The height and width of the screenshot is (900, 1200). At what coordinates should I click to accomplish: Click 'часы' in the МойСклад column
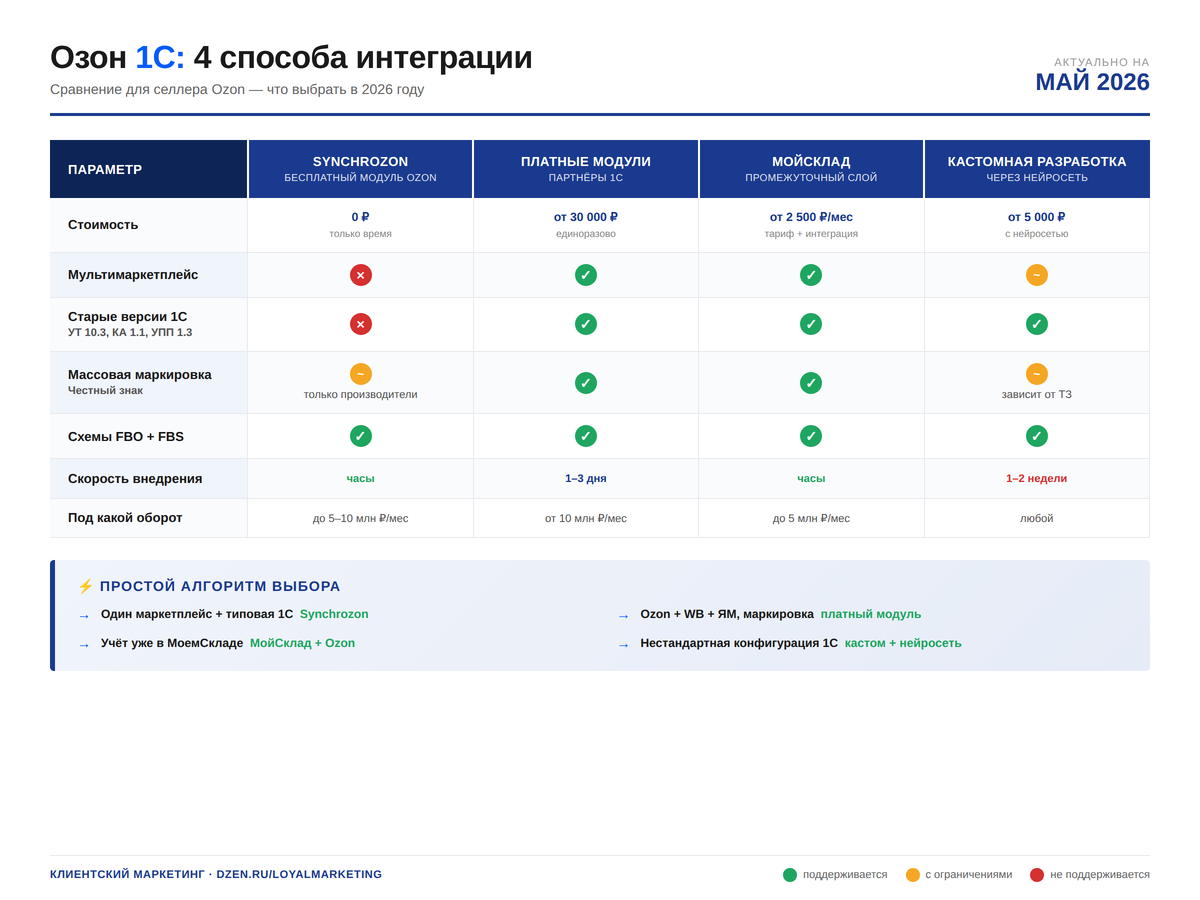811,478
